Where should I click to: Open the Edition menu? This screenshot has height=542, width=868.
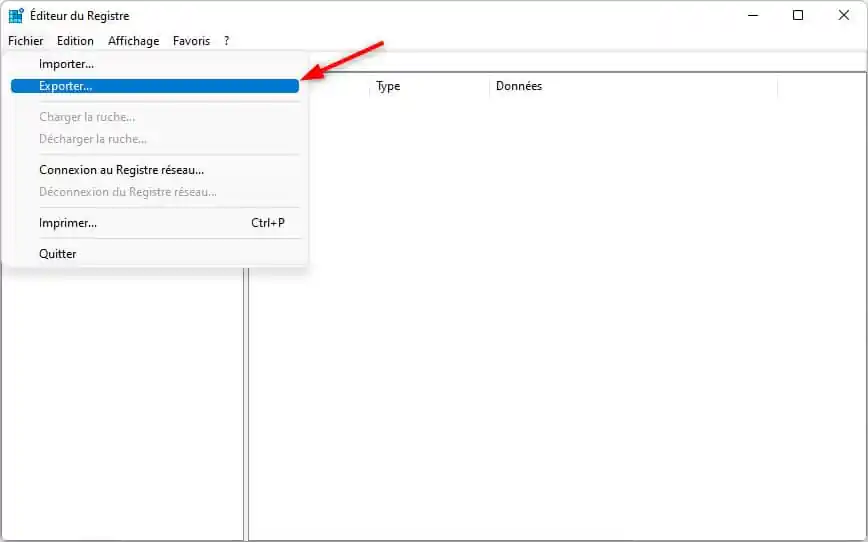tap(75, 41)
